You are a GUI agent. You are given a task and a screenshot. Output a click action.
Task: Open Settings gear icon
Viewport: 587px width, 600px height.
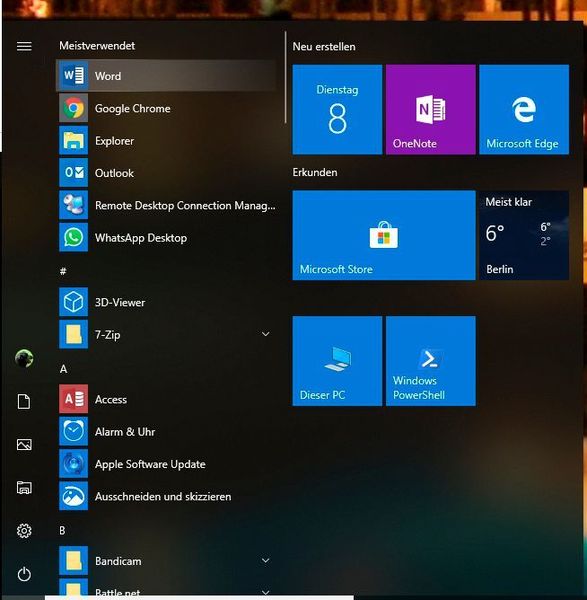24,531
